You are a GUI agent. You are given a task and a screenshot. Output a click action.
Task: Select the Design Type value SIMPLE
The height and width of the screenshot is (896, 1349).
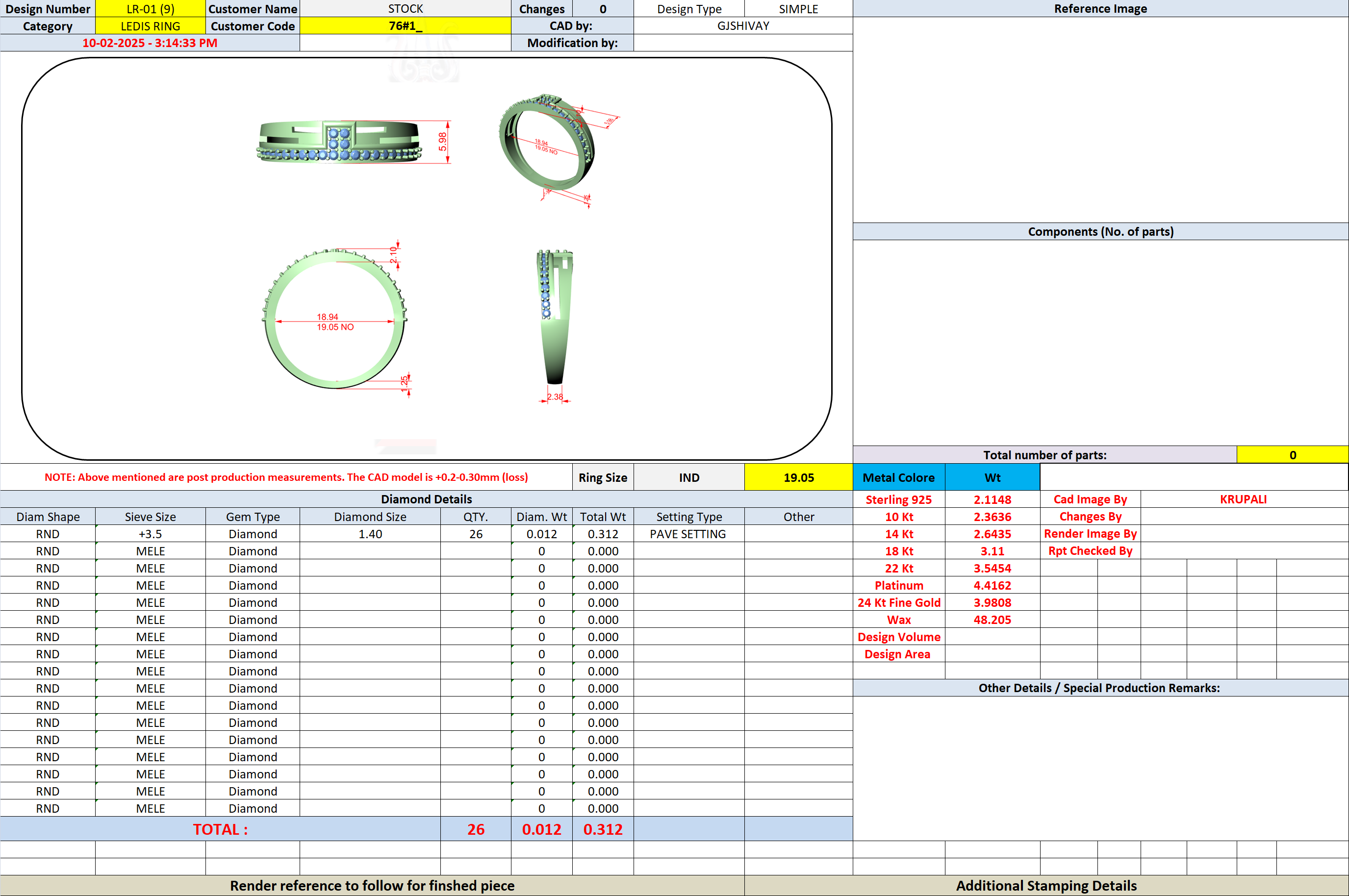(x=798, y=8)
